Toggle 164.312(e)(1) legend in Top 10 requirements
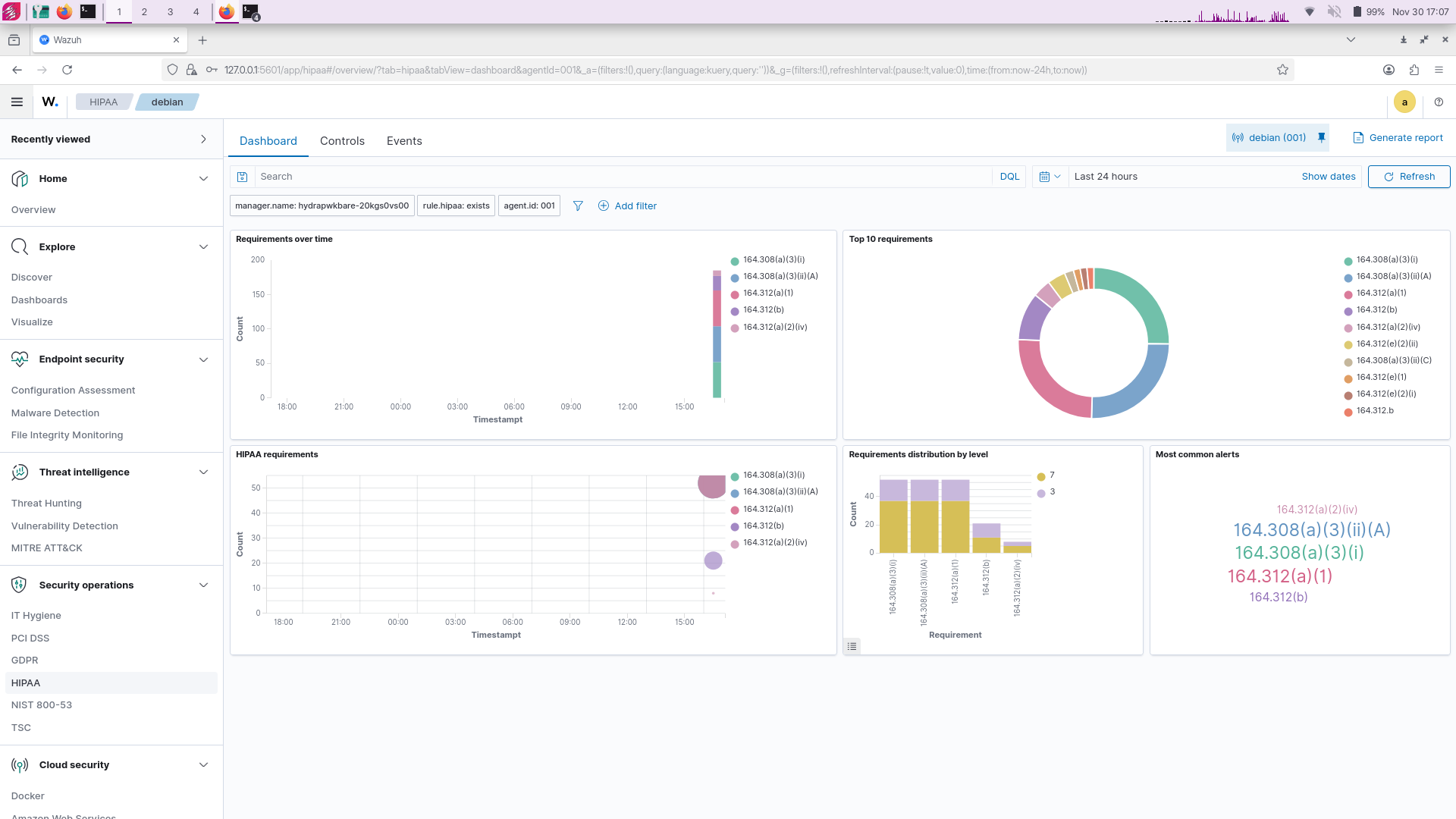 [x=1381, y=378]
